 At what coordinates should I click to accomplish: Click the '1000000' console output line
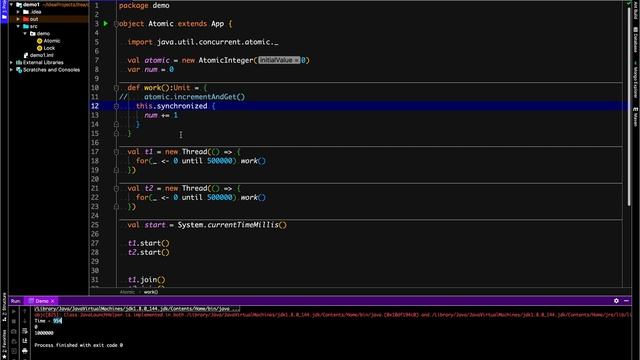tap(44, 333)
